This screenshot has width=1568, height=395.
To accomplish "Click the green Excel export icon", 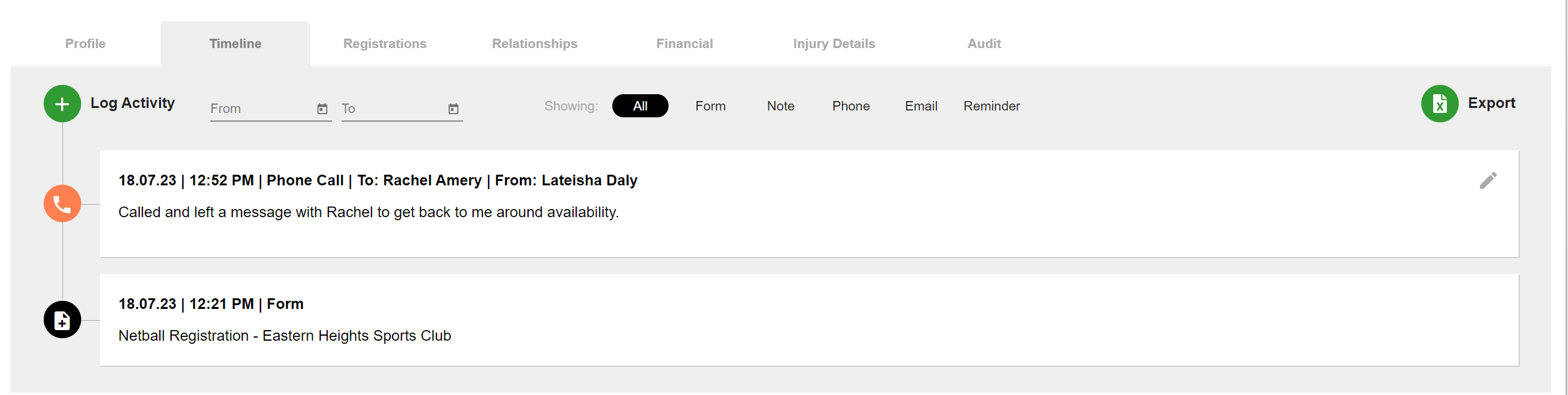I will click(x=1439, y=104).
